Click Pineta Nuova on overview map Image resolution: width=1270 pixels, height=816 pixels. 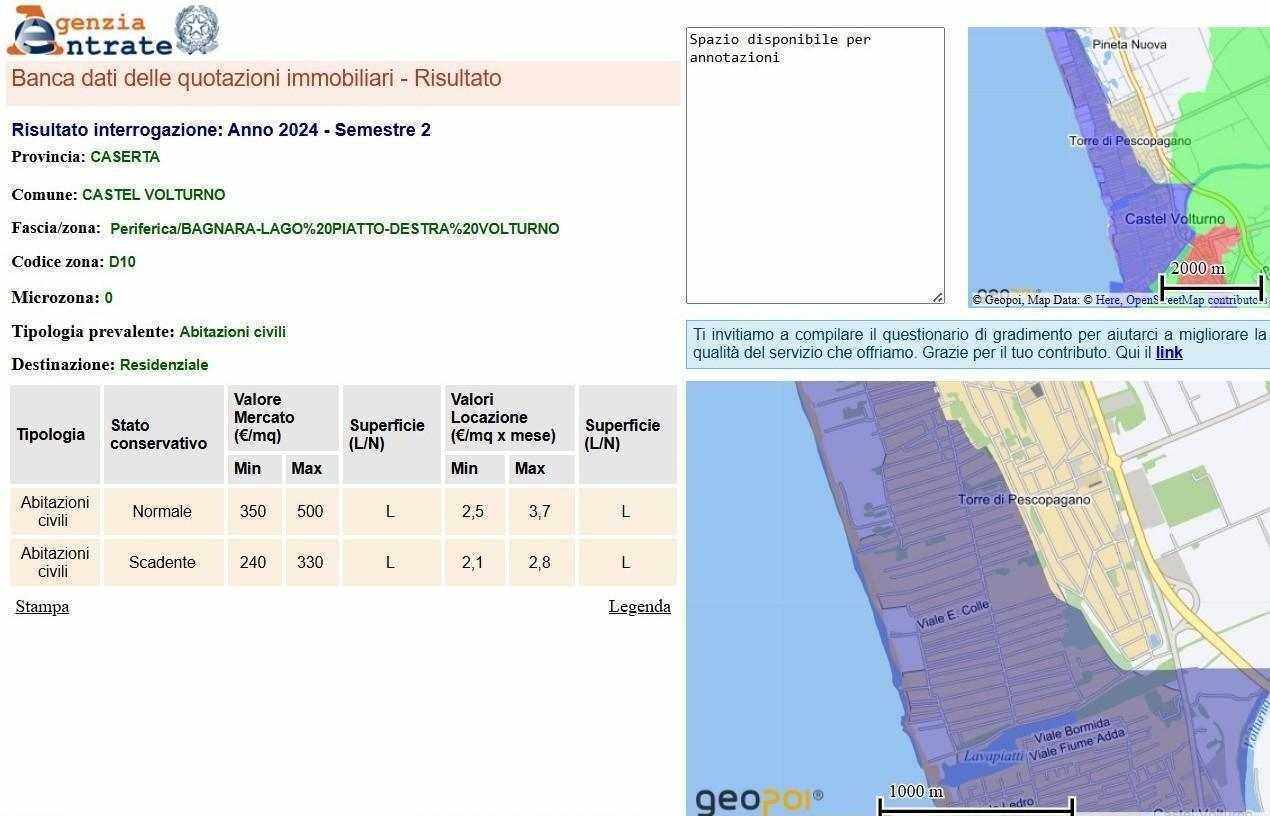(1129, 45)
